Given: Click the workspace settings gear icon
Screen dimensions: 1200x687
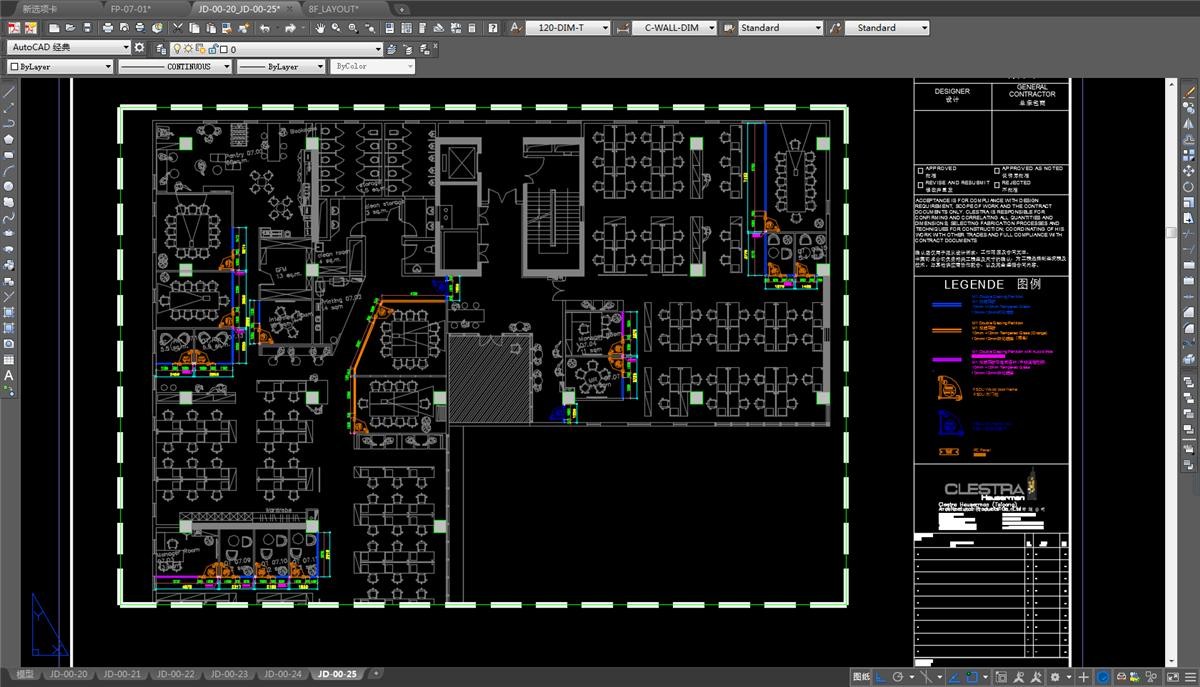Looking at the screenshot, I should pyautogui.click(x=139, y=47).
